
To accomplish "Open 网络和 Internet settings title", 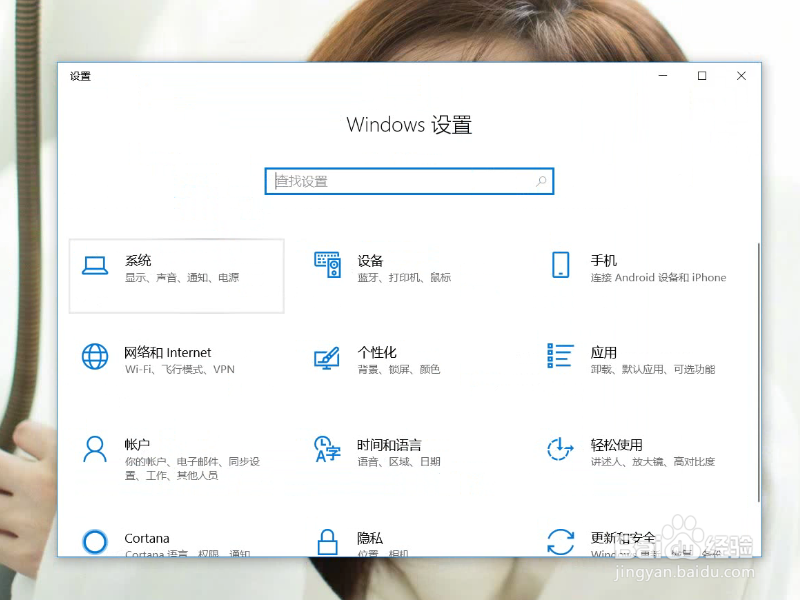I will (x=167, y=353).
